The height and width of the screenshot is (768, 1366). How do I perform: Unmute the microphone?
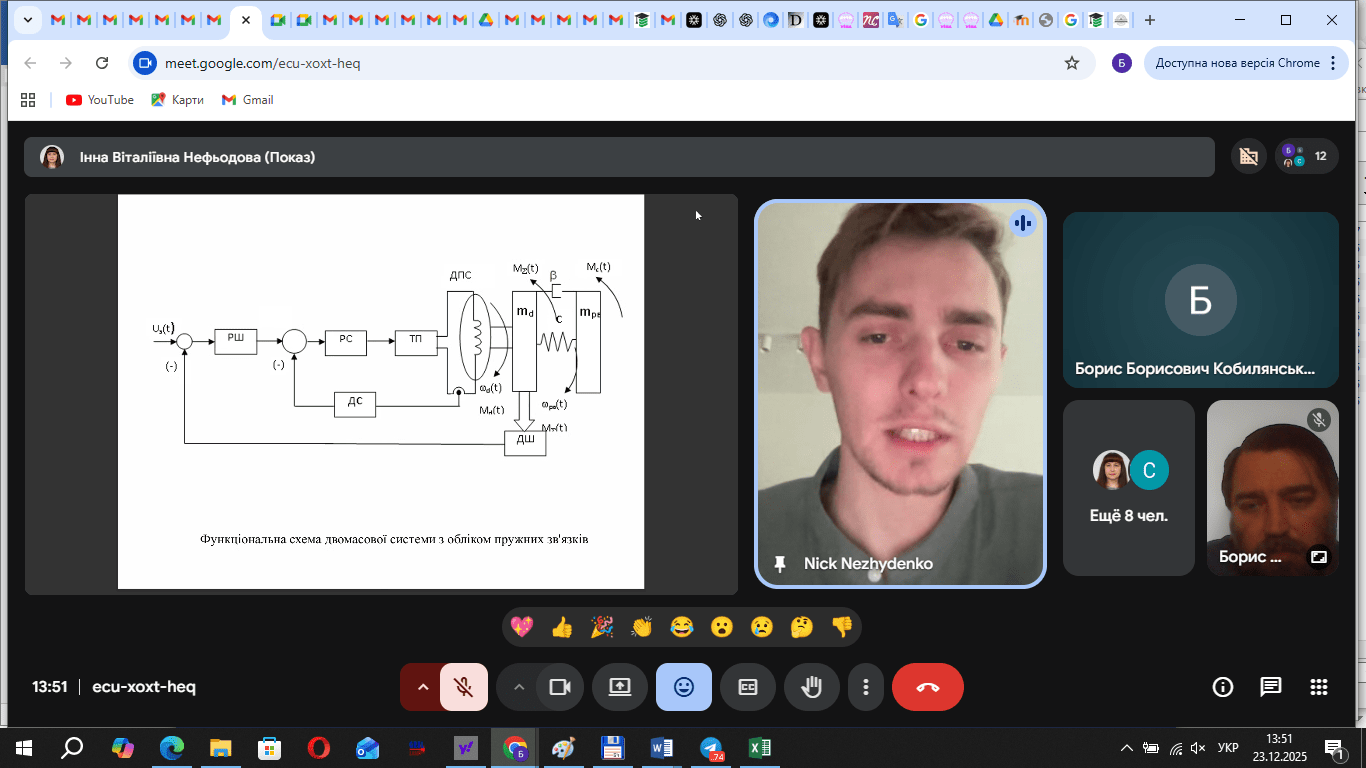coord(463,687)
